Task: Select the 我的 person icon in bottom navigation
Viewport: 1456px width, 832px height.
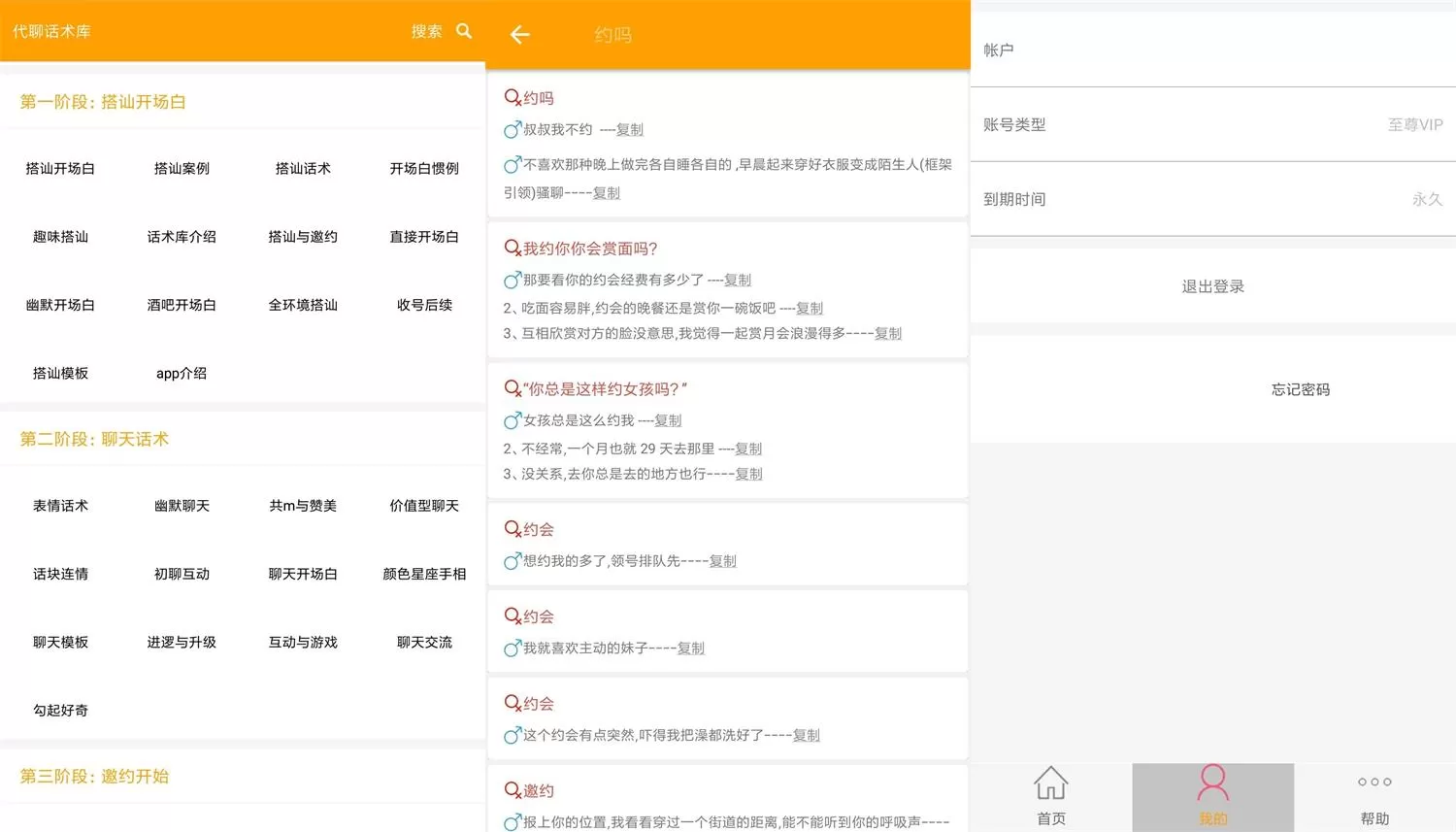Action: point(1212,782)
